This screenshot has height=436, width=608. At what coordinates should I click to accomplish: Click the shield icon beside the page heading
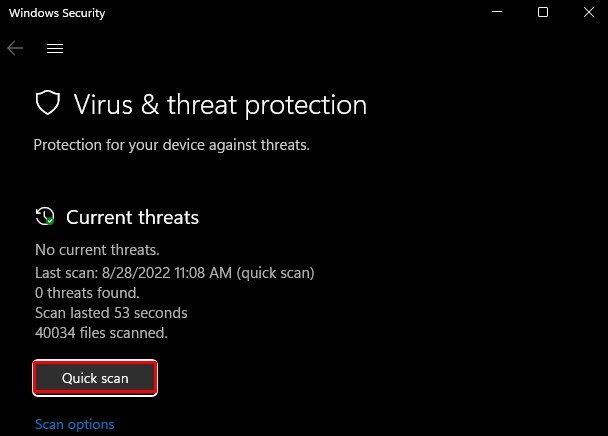pyautogui.click(x=48, y=103)
